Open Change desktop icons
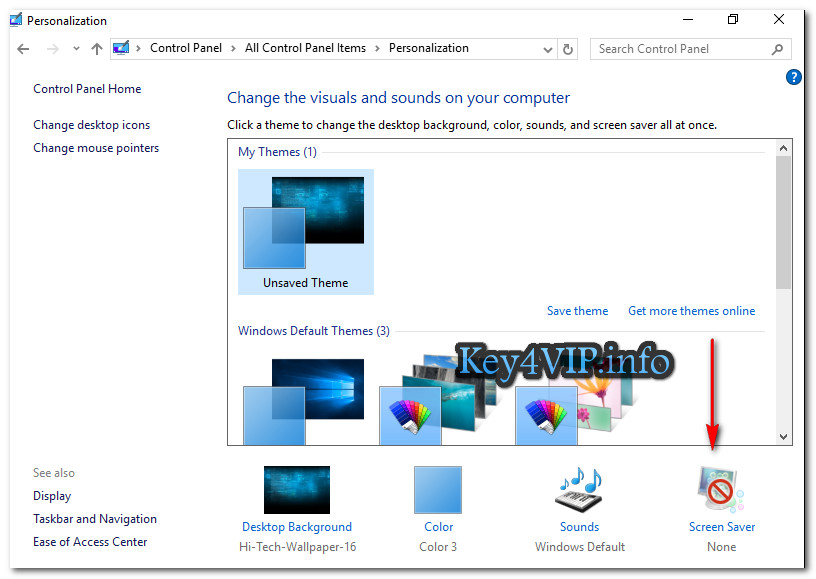816x579 pixels. click(x=92, y=125)
